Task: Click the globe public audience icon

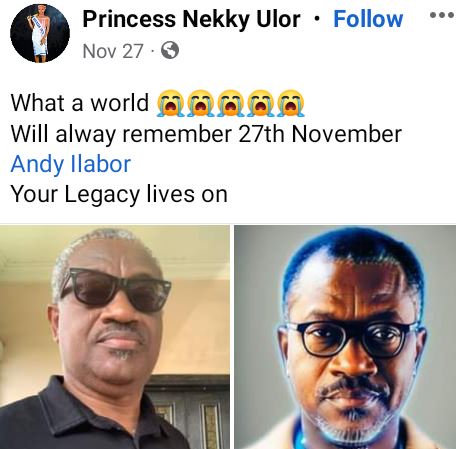Action: tap(170, 50)
